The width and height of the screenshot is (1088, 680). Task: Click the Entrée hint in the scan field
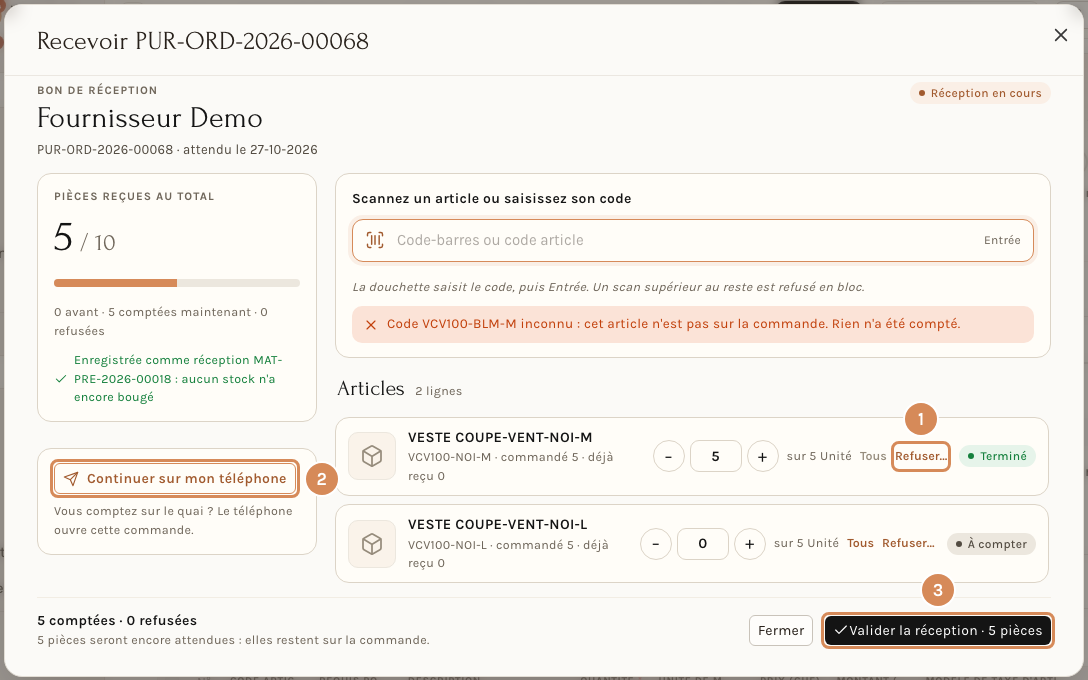(x=1002, y=240)
